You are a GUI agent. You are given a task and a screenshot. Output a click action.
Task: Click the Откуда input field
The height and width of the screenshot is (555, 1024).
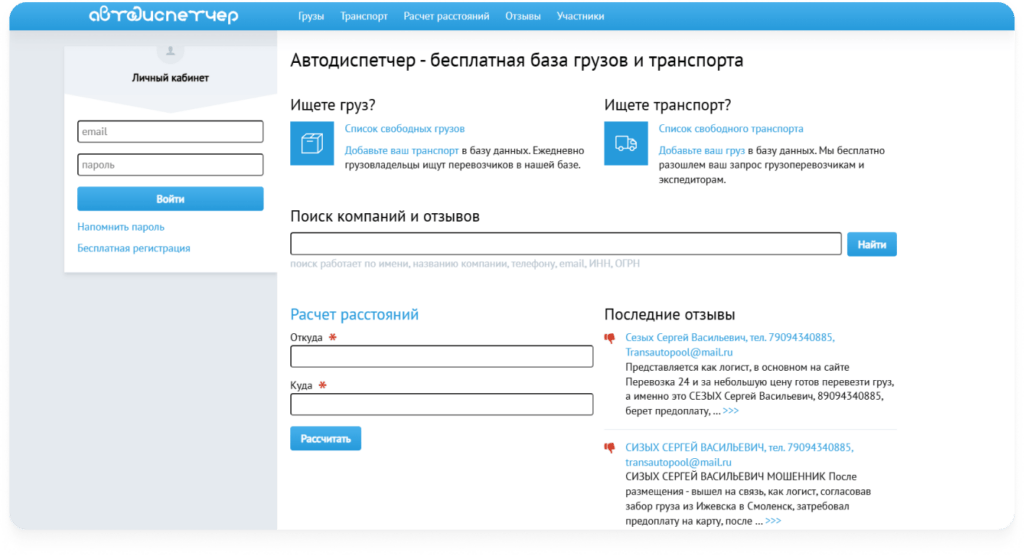(x=441, y=357)
